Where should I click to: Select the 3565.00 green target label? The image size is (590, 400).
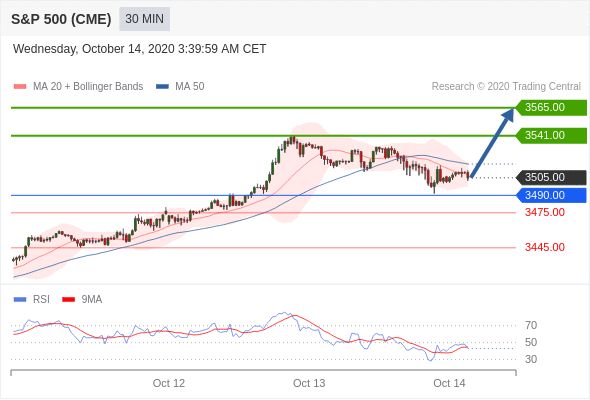pos(551,107)
